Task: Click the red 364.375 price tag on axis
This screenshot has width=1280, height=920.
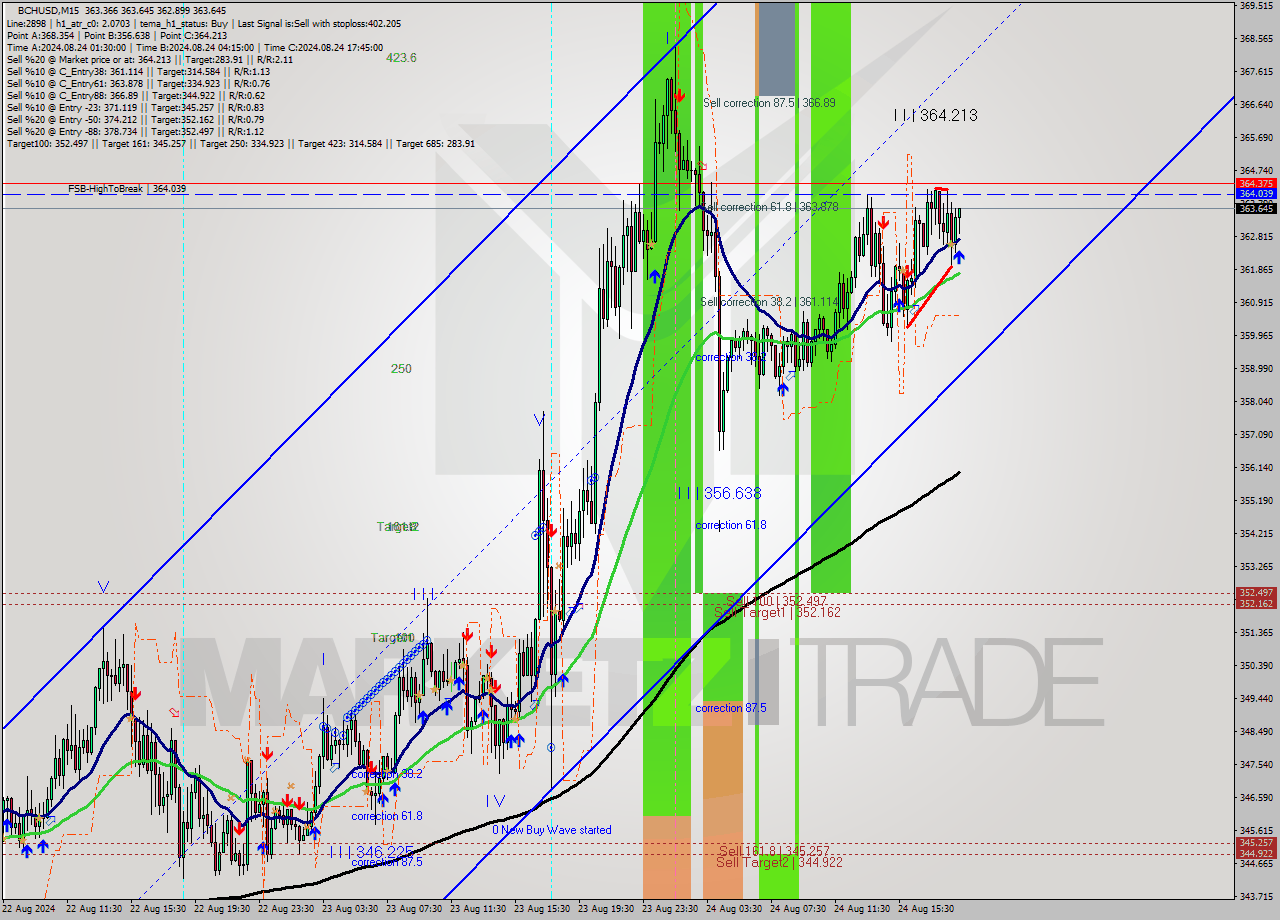Action: (1256, 183)
